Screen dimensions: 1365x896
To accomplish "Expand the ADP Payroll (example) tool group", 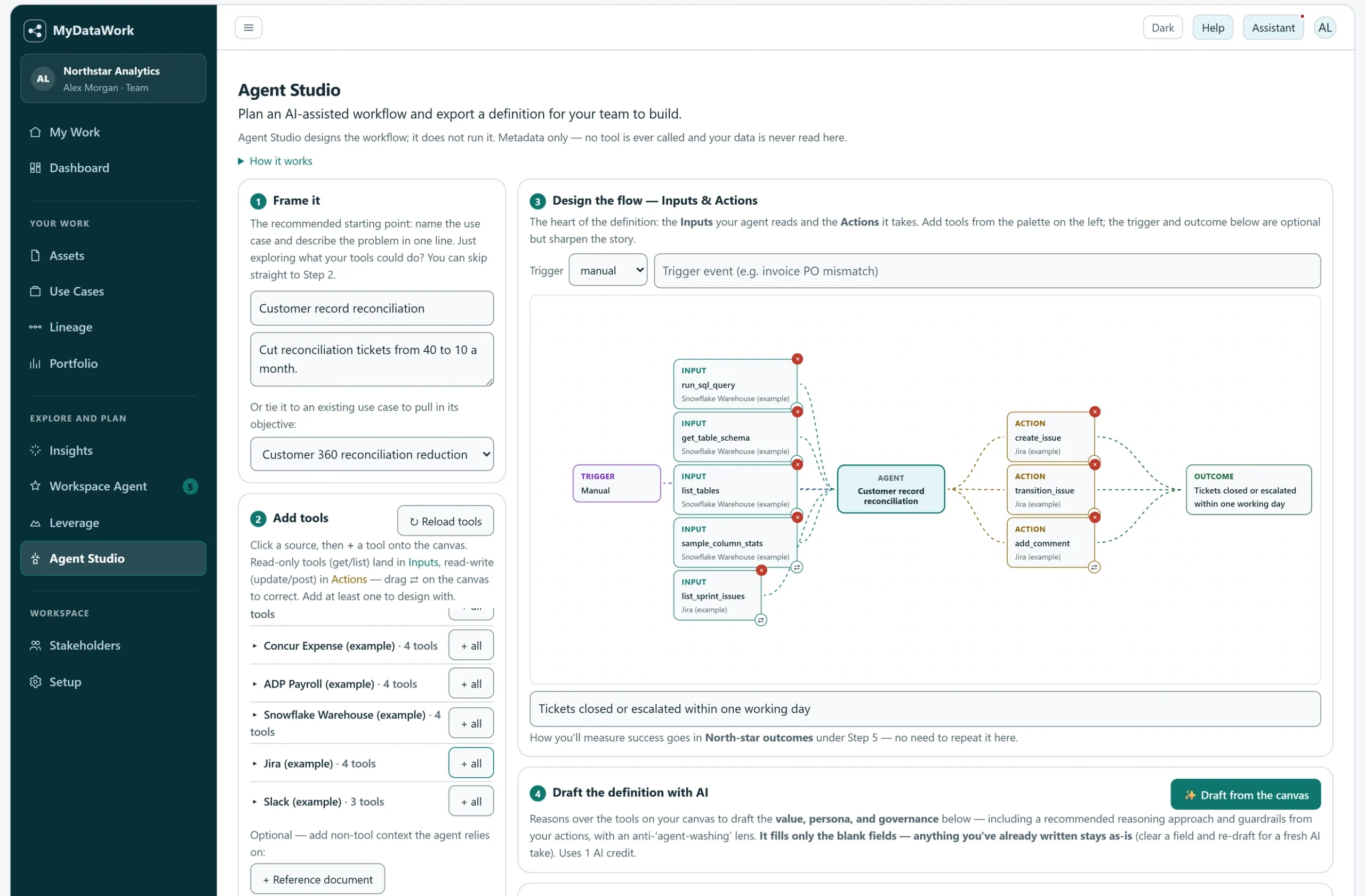I will coord(334,684).
